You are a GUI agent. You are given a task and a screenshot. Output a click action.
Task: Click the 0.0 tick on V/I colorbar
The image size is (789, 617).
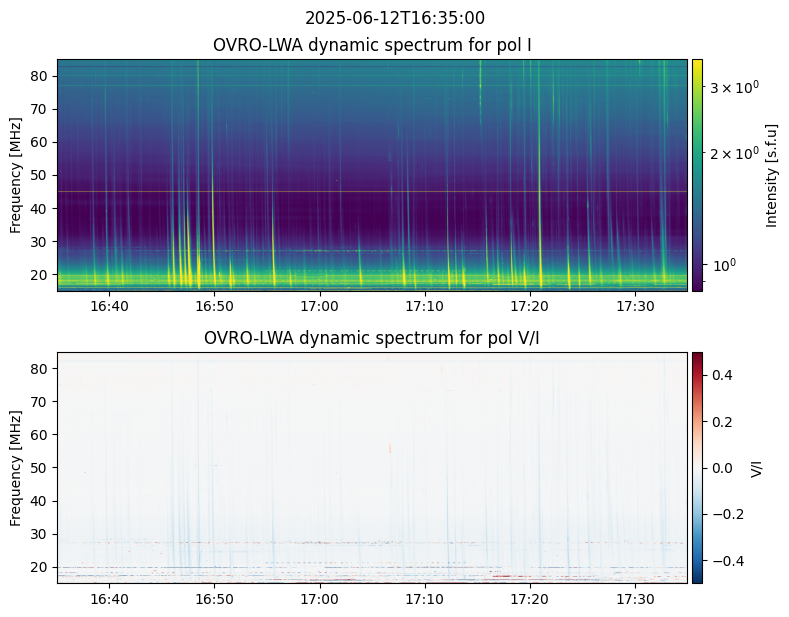click(722, 467)
